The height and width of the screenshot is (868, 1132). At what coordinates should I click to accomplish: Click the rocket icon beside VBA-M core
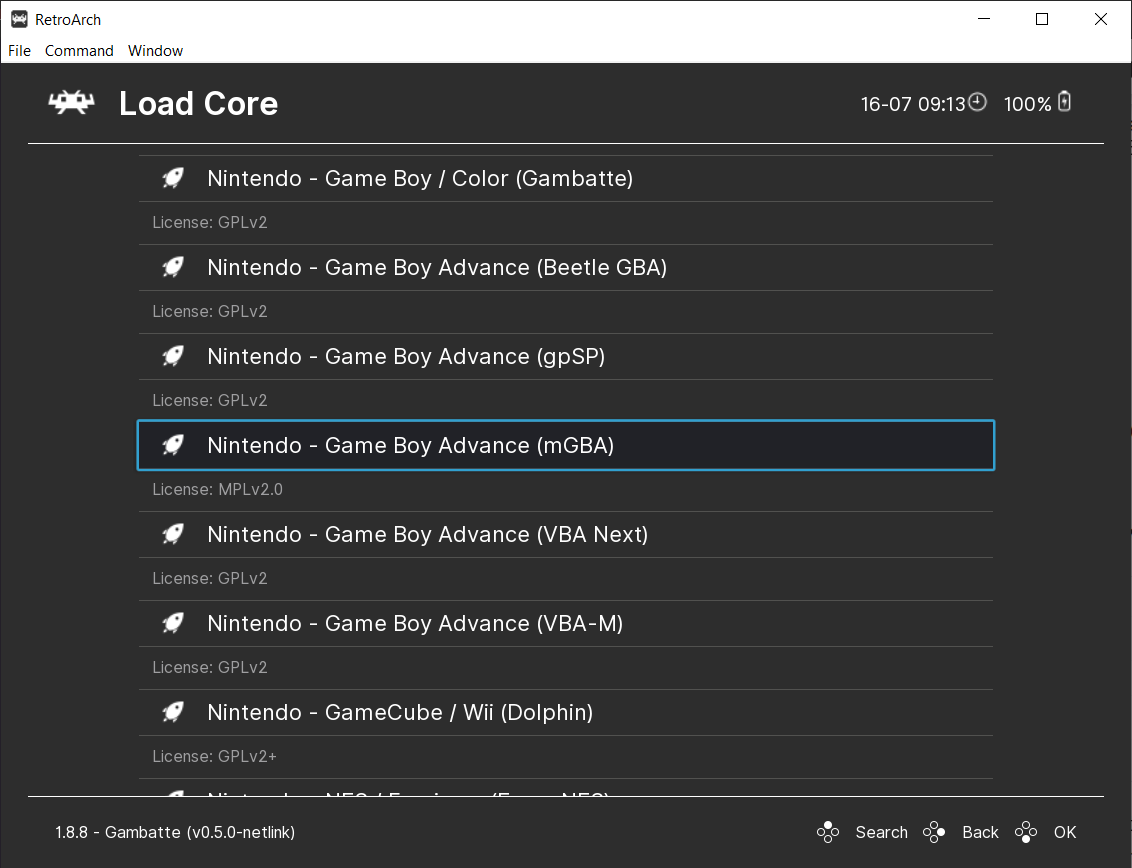tap(173, 622)
